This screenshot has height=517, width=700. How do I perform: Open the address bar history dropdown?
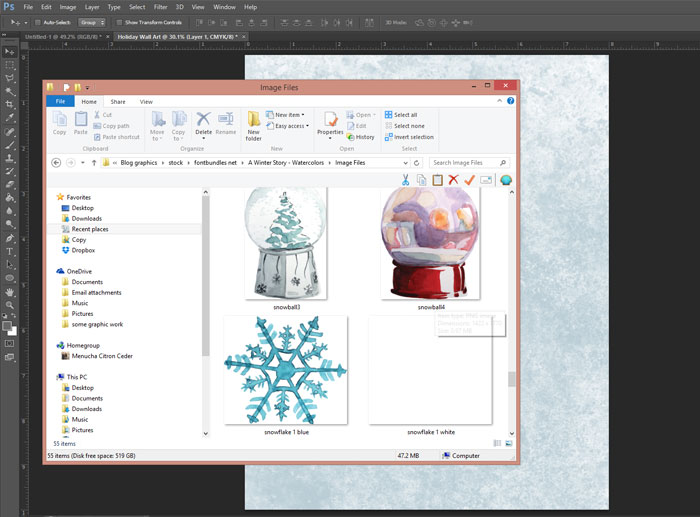[x=405, y=163]
